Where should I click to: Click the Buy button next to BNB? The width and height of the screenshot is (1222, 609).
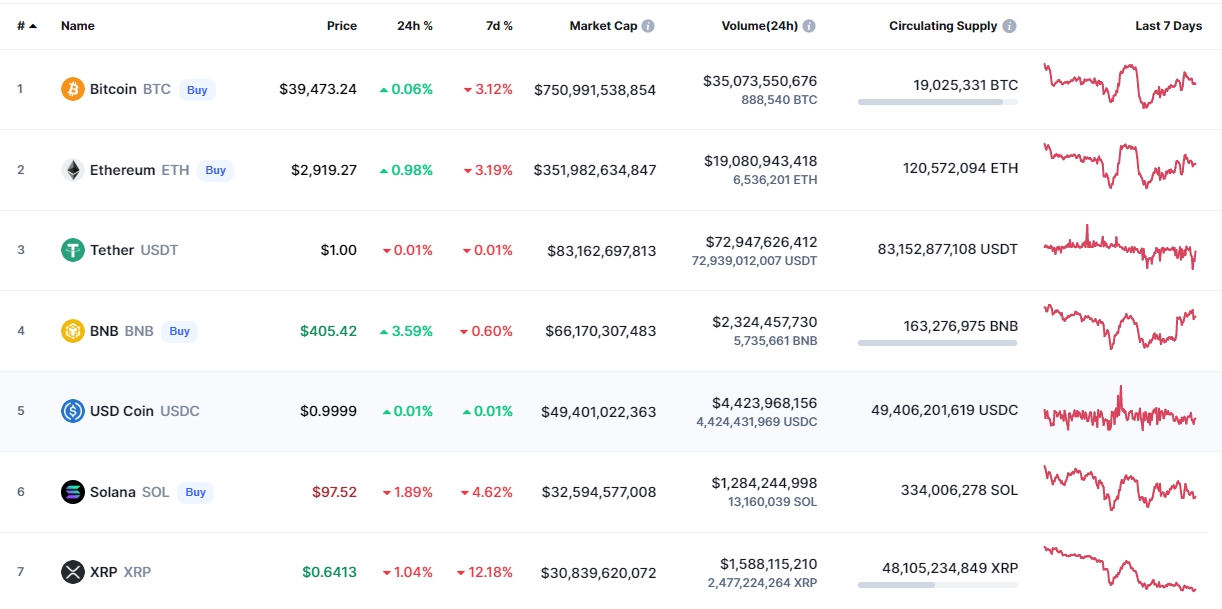click(x=179, y=331)
